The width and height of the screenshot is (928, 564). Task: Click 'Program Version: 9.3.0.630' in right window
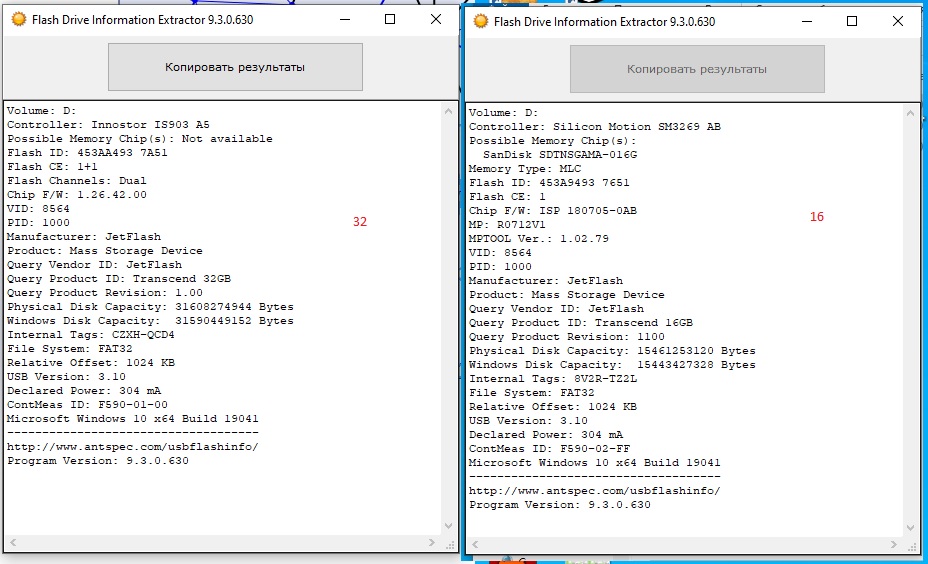560,505
